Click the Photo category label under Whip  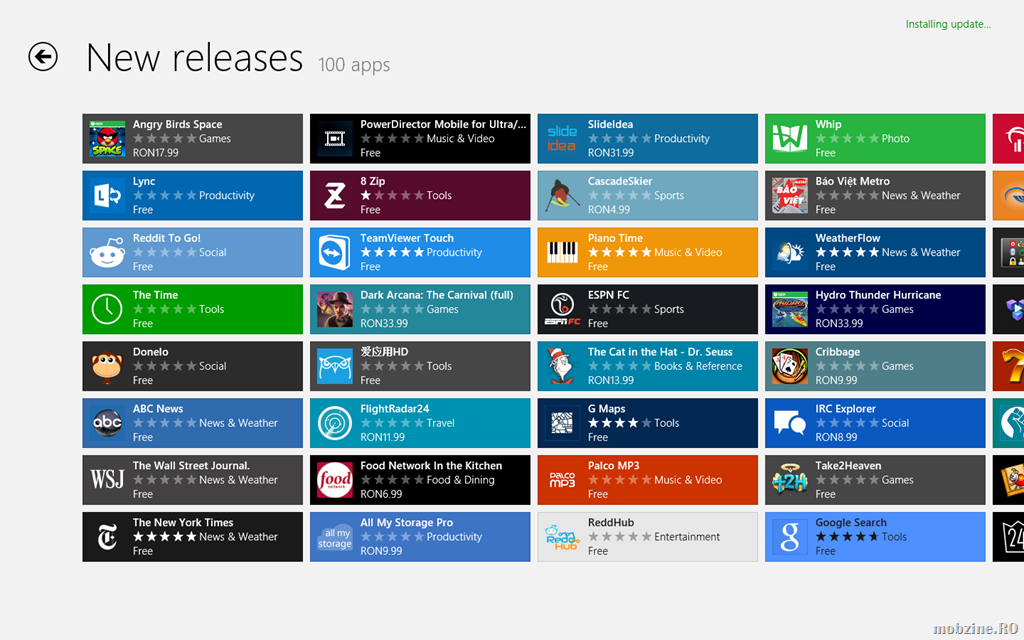(895, 138)
